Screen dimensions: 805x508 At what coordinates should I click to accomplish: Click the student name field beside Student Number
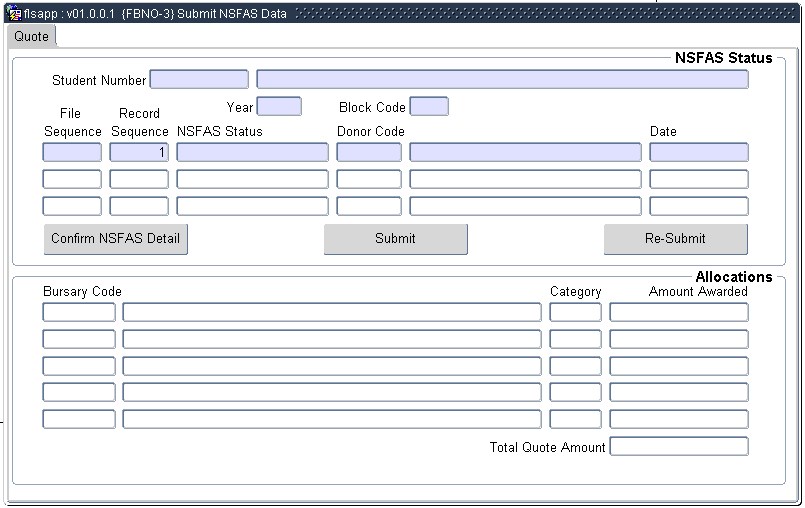[502, 80]
